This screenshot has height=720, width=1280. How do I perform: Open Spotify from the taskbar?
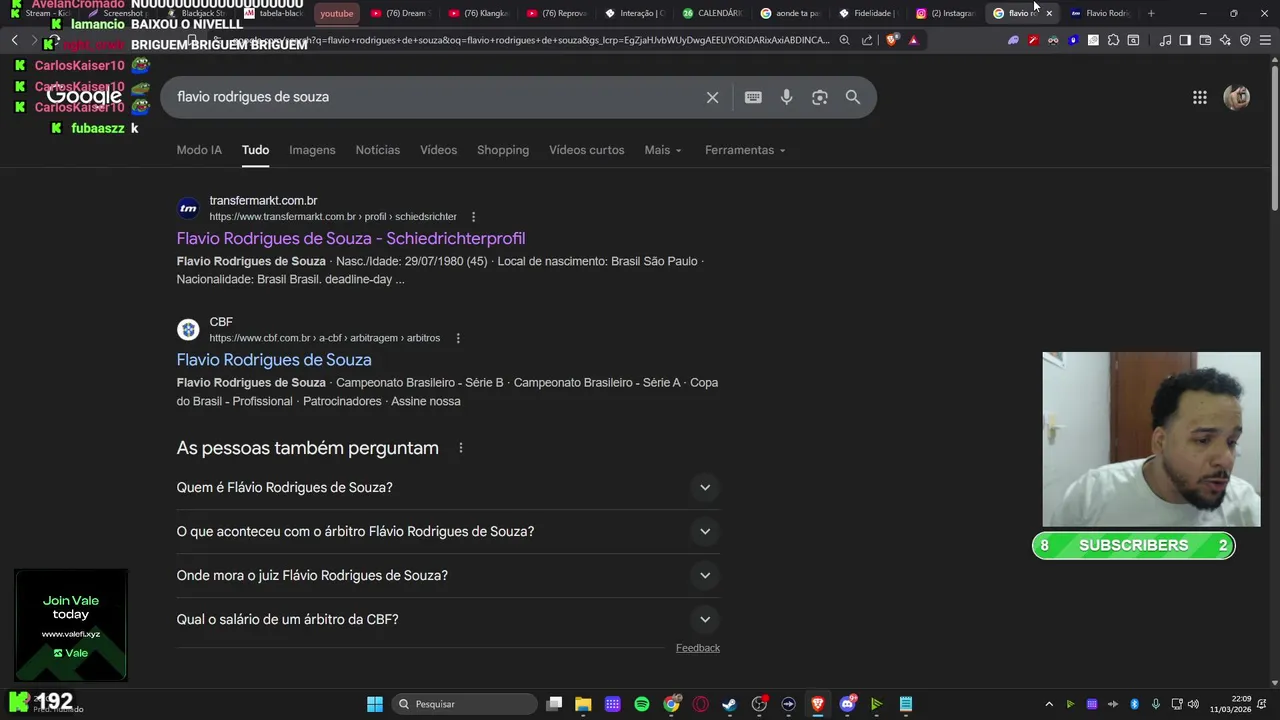[x=642, y=704]
